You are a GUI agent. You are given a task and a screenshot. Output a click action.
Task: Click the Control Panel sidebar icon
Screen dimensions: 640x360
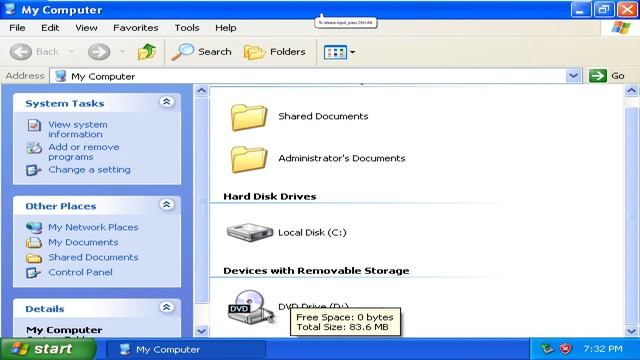33,273
